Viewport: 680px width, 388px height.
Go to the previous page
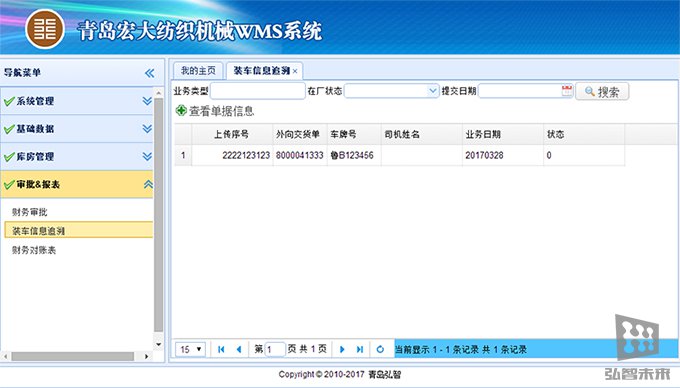click(x=239, y=349)
